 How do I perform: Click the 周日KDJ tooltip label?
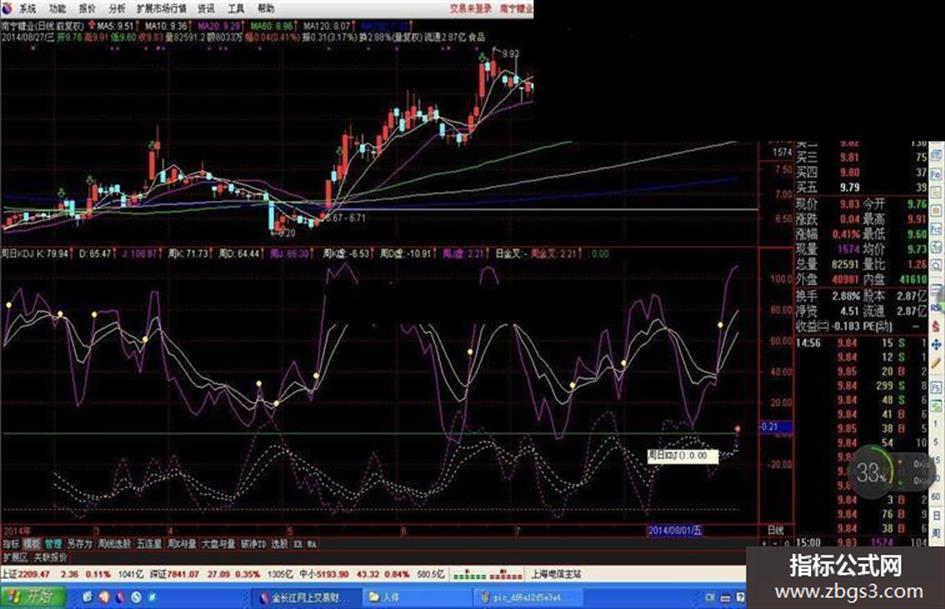[x=682, y=456]
